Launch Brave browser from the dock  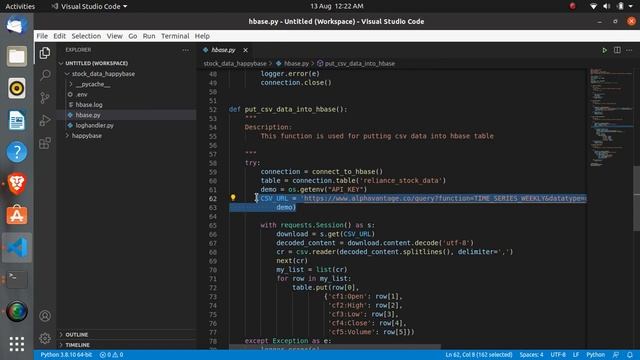click(x=17, y=184)
